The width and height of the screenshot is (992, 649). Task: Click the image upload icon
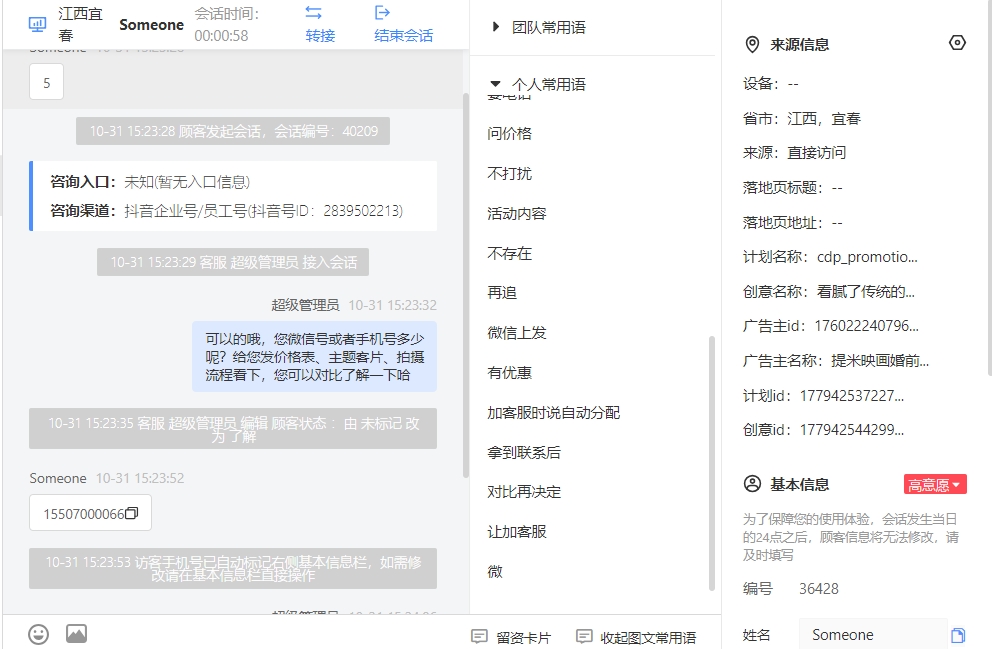click(77, 634)
